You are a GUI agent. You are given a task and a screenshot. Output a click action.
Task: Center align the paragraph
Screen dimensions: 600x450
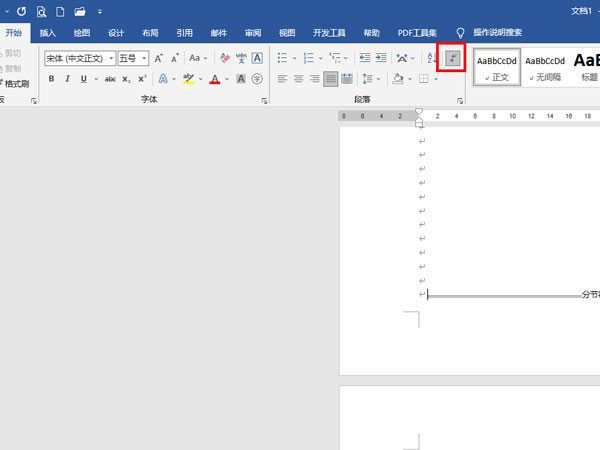[x=298, y=79]
